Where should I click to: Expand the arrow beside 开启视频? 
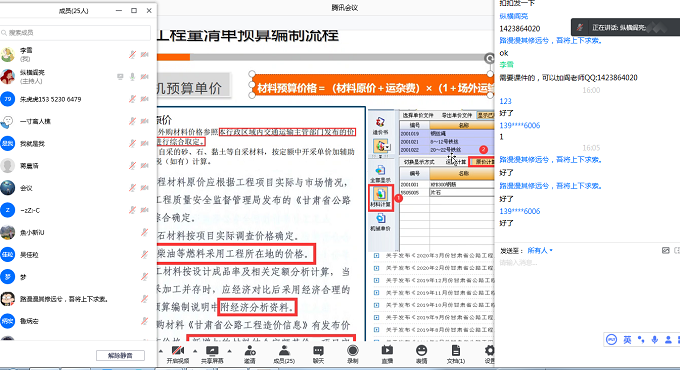(195, 351)
